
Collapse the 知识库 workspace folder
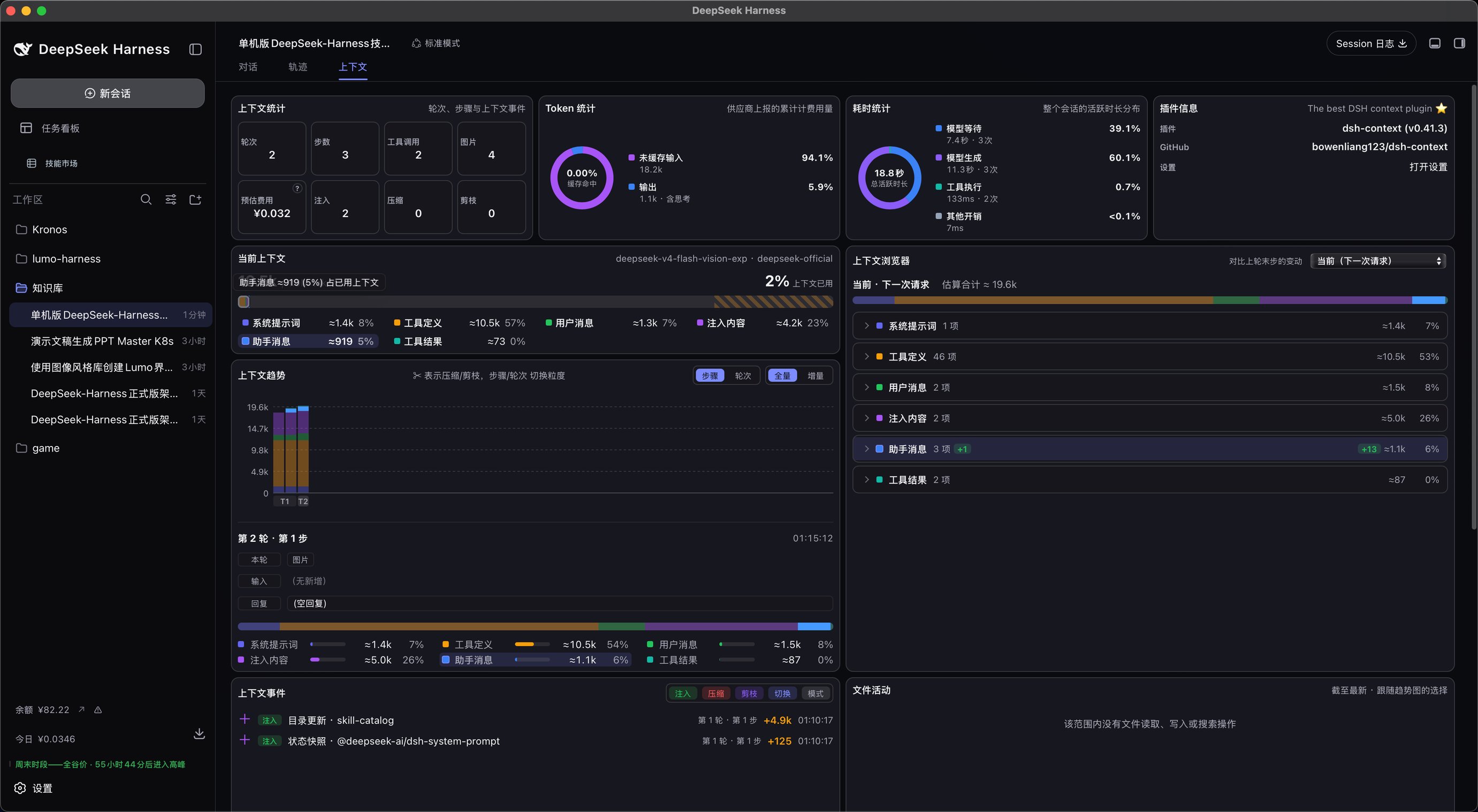pyautogui.click(x=110, y=288)
